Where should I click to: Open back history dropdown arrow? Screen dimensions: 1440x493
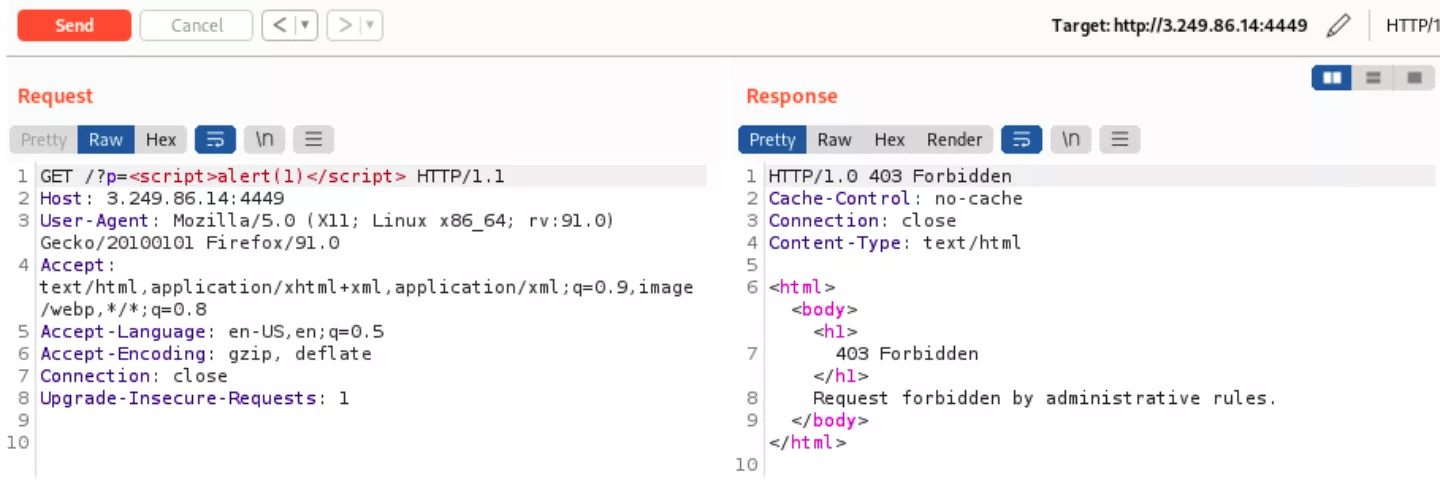click(x=306, y=26)
